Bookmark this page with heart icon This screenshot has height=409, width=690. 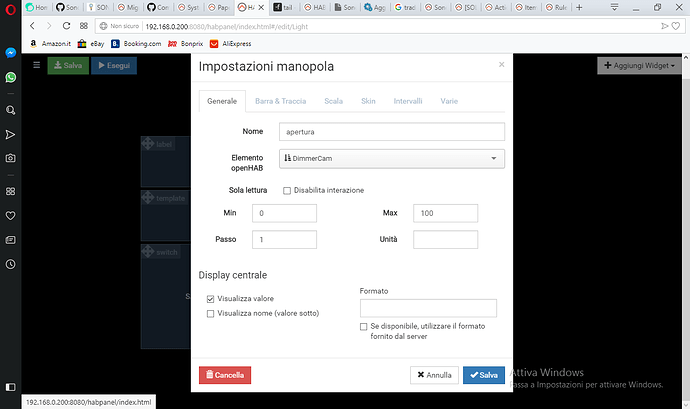[x=676, y=26]
